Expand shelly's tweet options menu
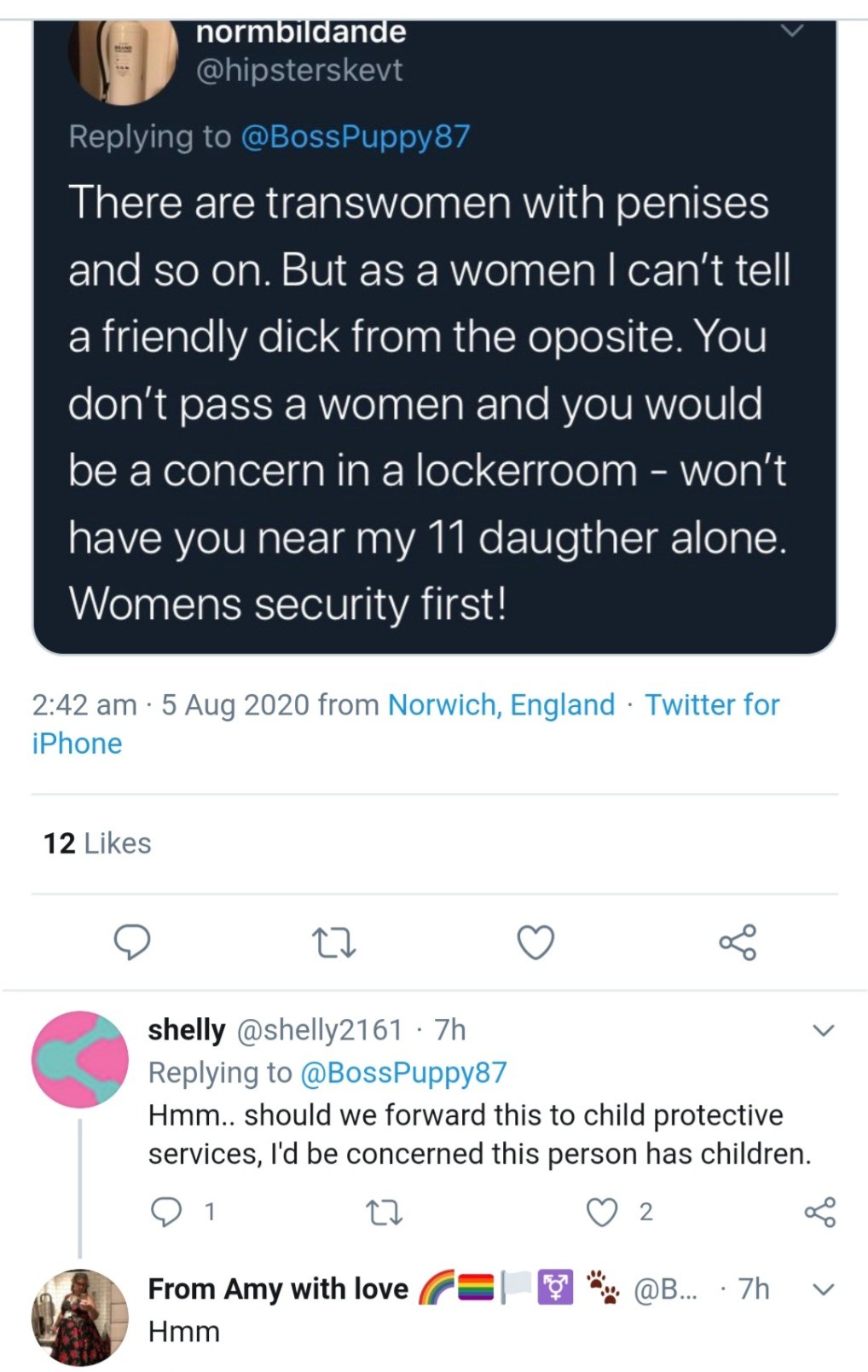The image size is (868, 1372). (x=823, y=1030)
